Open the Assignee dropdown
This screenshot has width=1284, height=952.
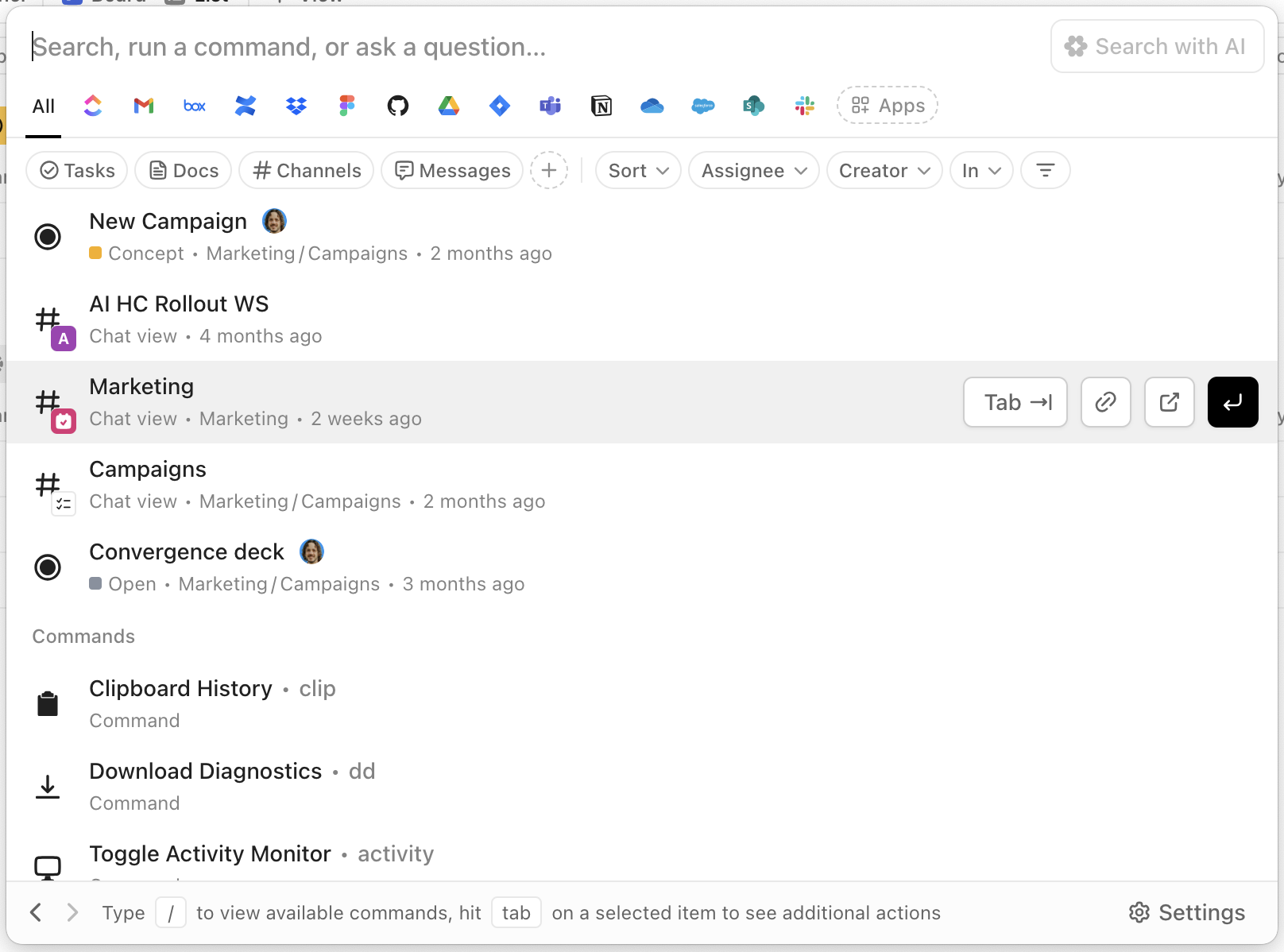[752, 170]
